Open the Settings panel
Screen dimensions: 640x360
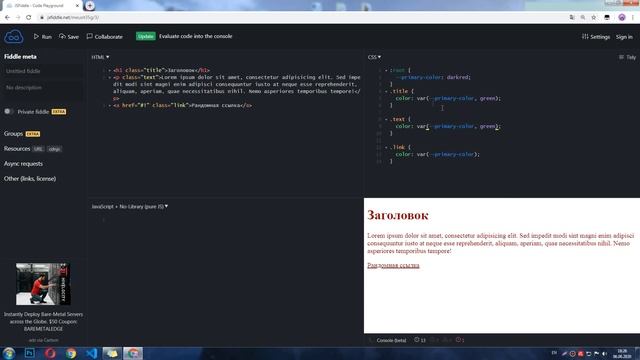596,37
